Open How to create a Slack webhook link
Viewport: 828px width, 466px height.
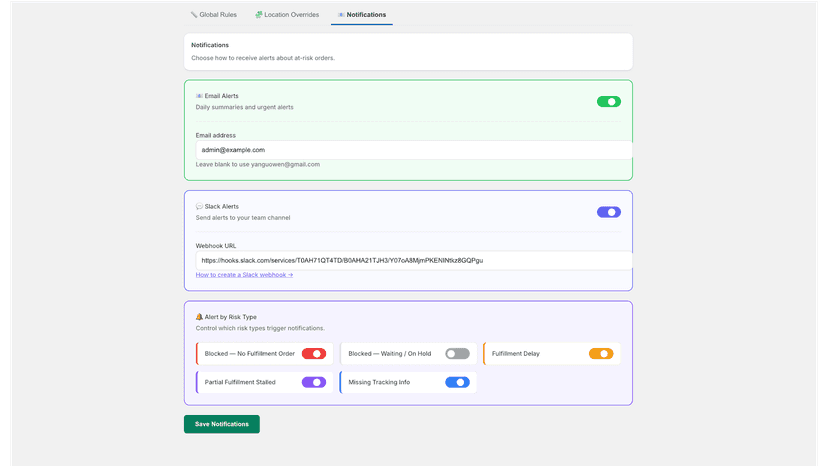pos(244,275)
